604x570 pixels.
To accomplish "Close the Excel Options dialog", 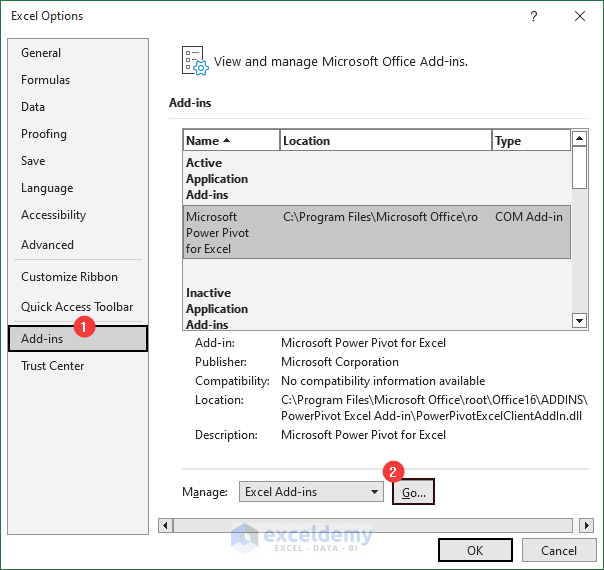I will 580,16.
